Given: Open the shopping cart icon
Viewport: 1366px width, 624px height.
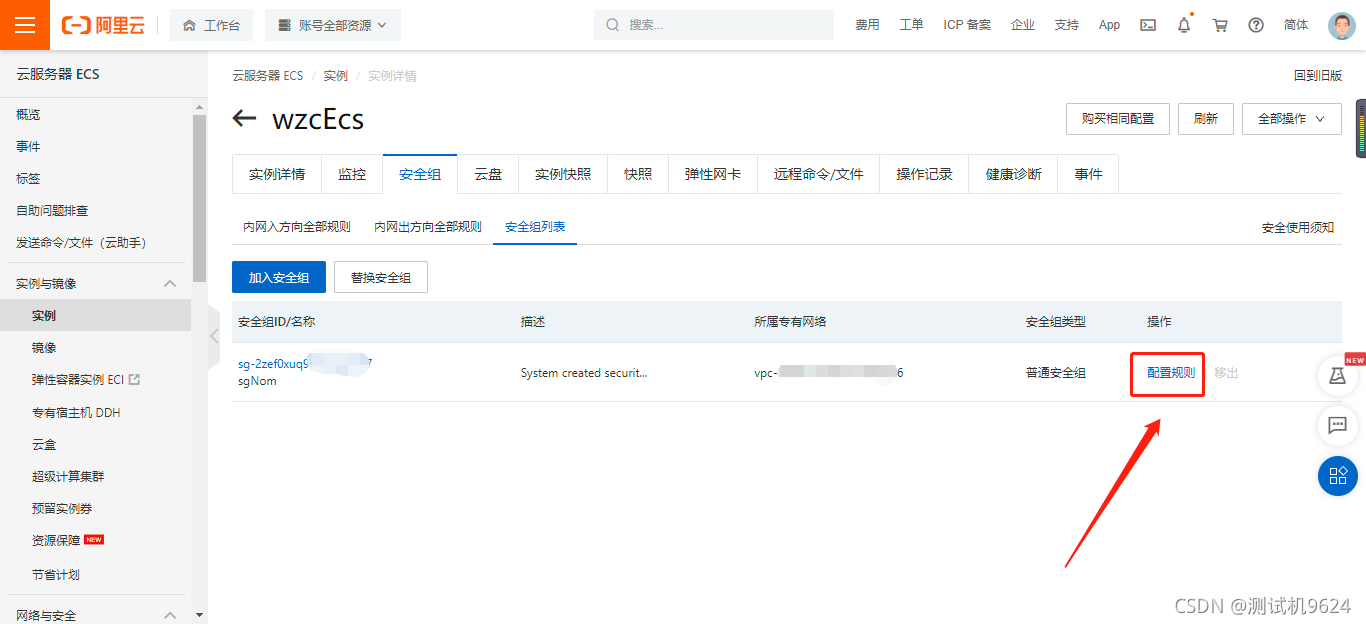Looking at the screenshot, I should point(1220,25).
